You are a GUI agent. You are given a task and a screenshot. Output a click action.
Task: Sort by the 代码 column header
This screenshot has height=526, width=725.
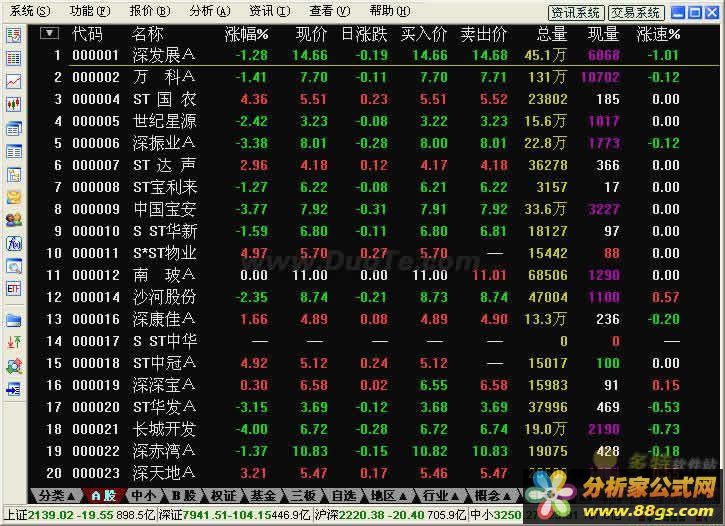click(x=87, y=34)
